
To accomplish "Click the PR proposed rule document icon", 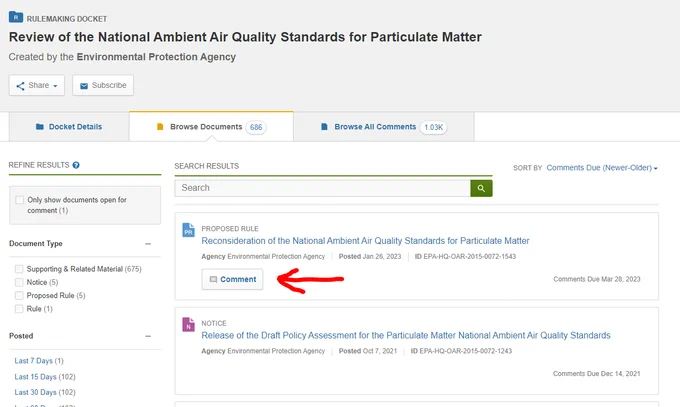I will 188,230.
